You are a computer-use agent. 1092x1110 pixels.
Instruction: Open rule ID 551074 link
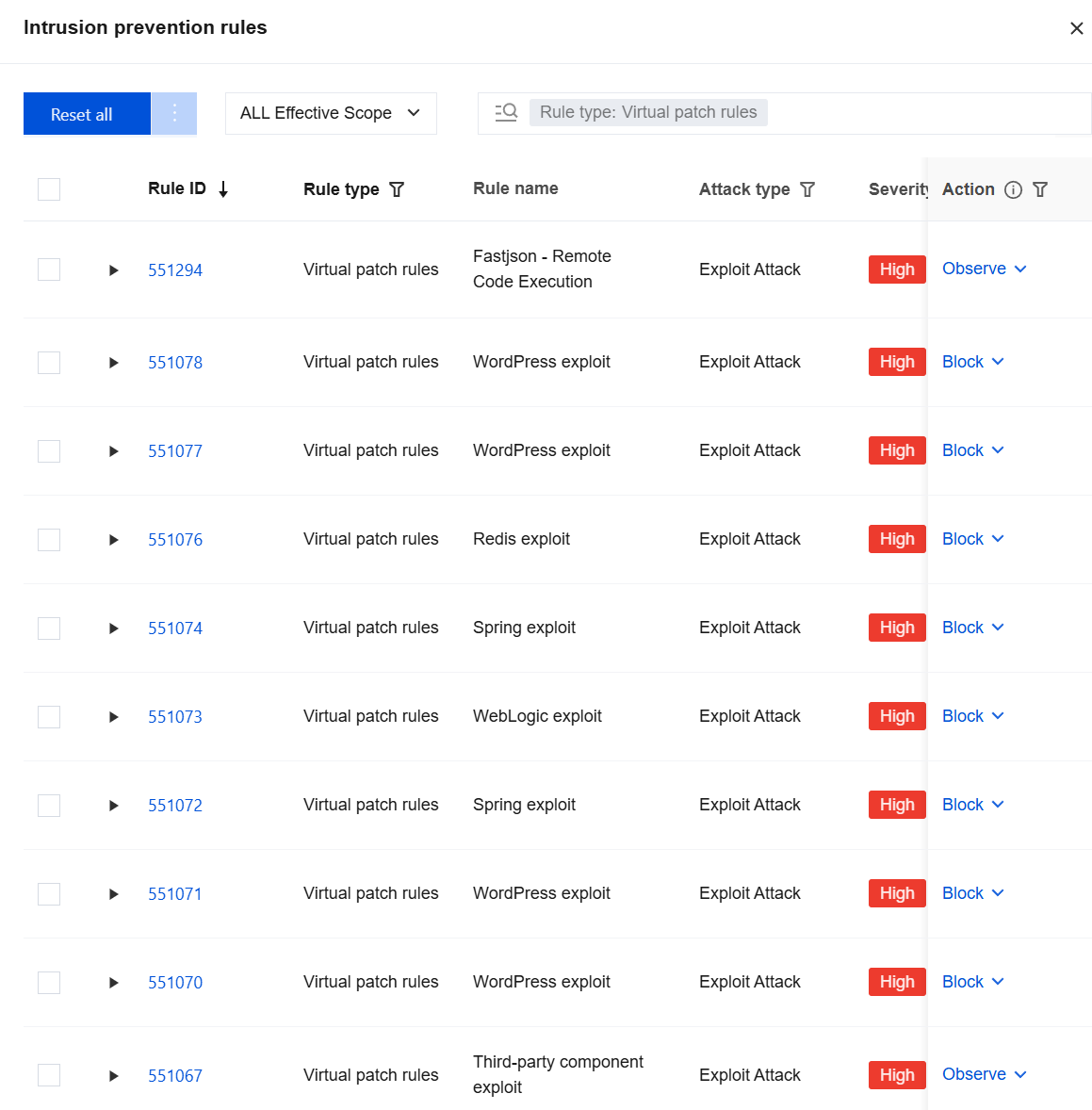[175, 628]
